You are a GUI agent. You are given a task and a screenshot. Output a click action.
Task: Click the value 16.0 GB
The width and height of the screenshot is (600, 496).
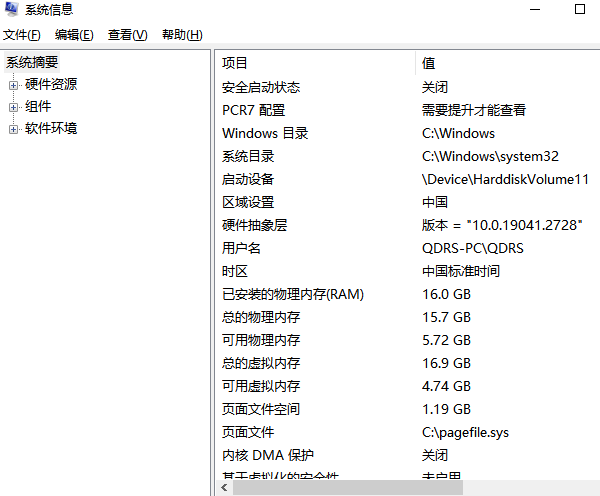tap(446, 294)
